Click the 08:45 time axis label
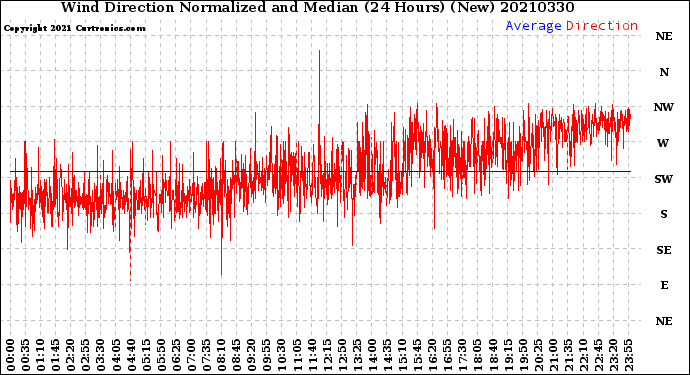 236,355
